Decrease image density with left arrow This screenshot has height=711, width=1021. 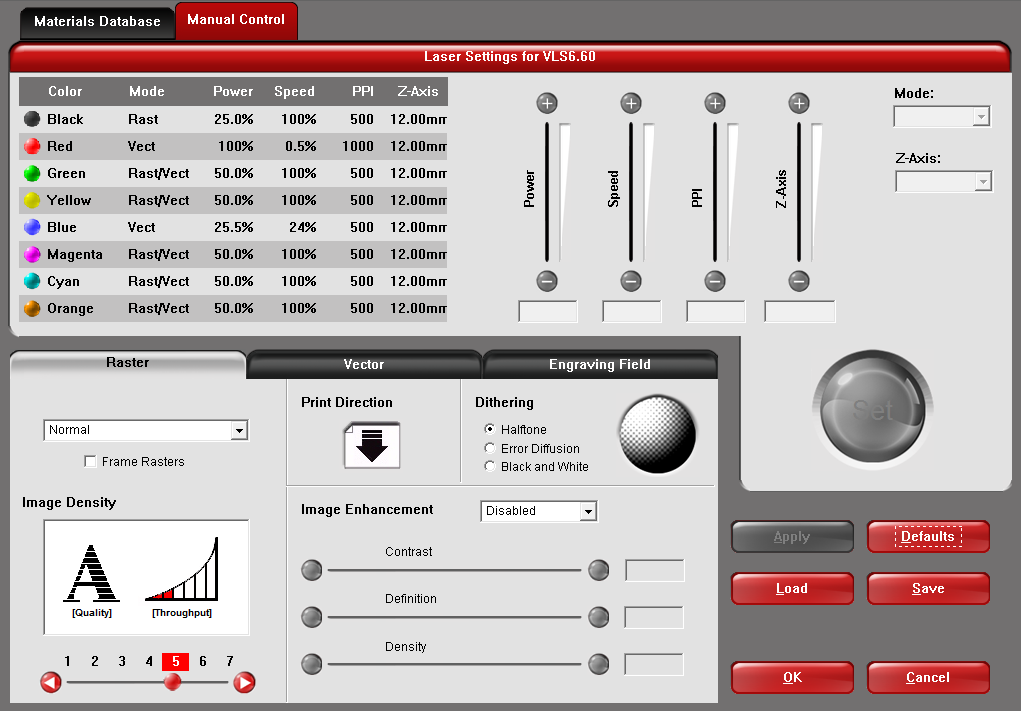51,682
